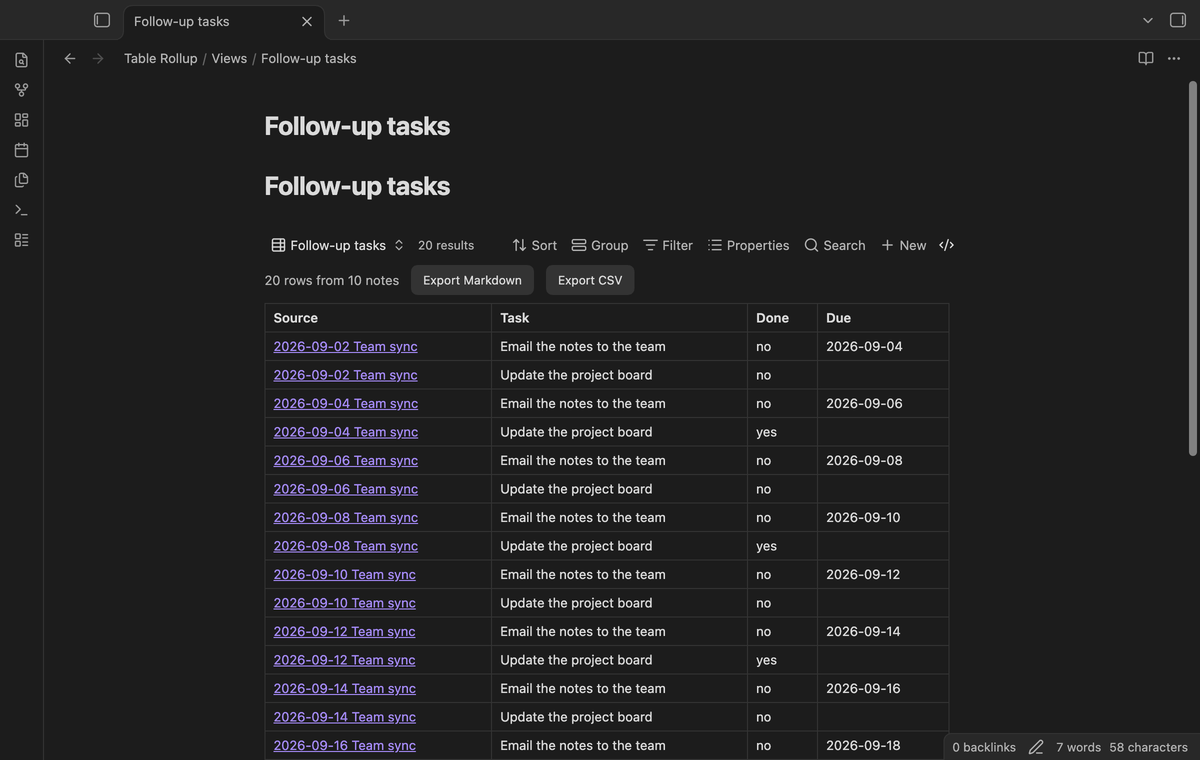Open canvas icon in left ribbon
Screen dimensions: 1200x760
[x=21, y=120]
